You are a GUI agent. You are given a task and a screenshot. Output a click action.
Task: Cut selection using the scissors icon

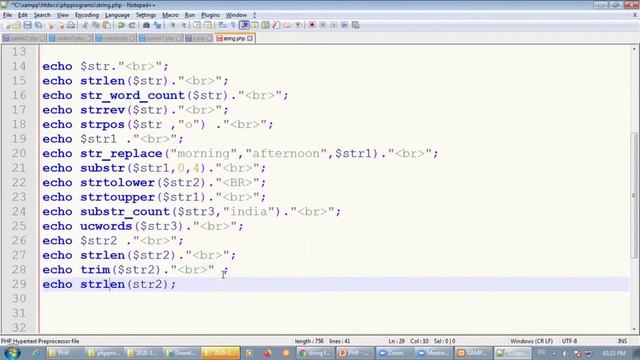(85, 25)
